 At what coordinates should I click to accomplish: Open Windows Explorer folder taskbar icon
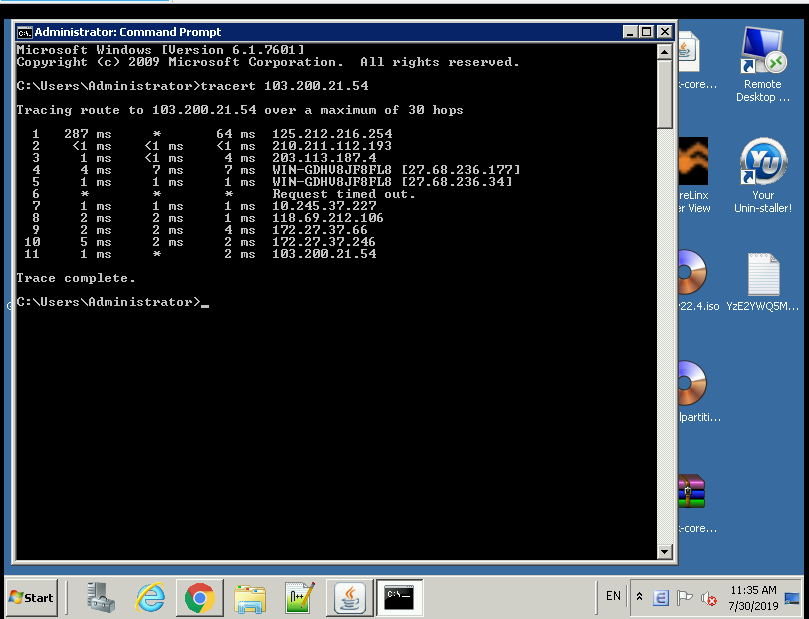(x=250, y=597)
